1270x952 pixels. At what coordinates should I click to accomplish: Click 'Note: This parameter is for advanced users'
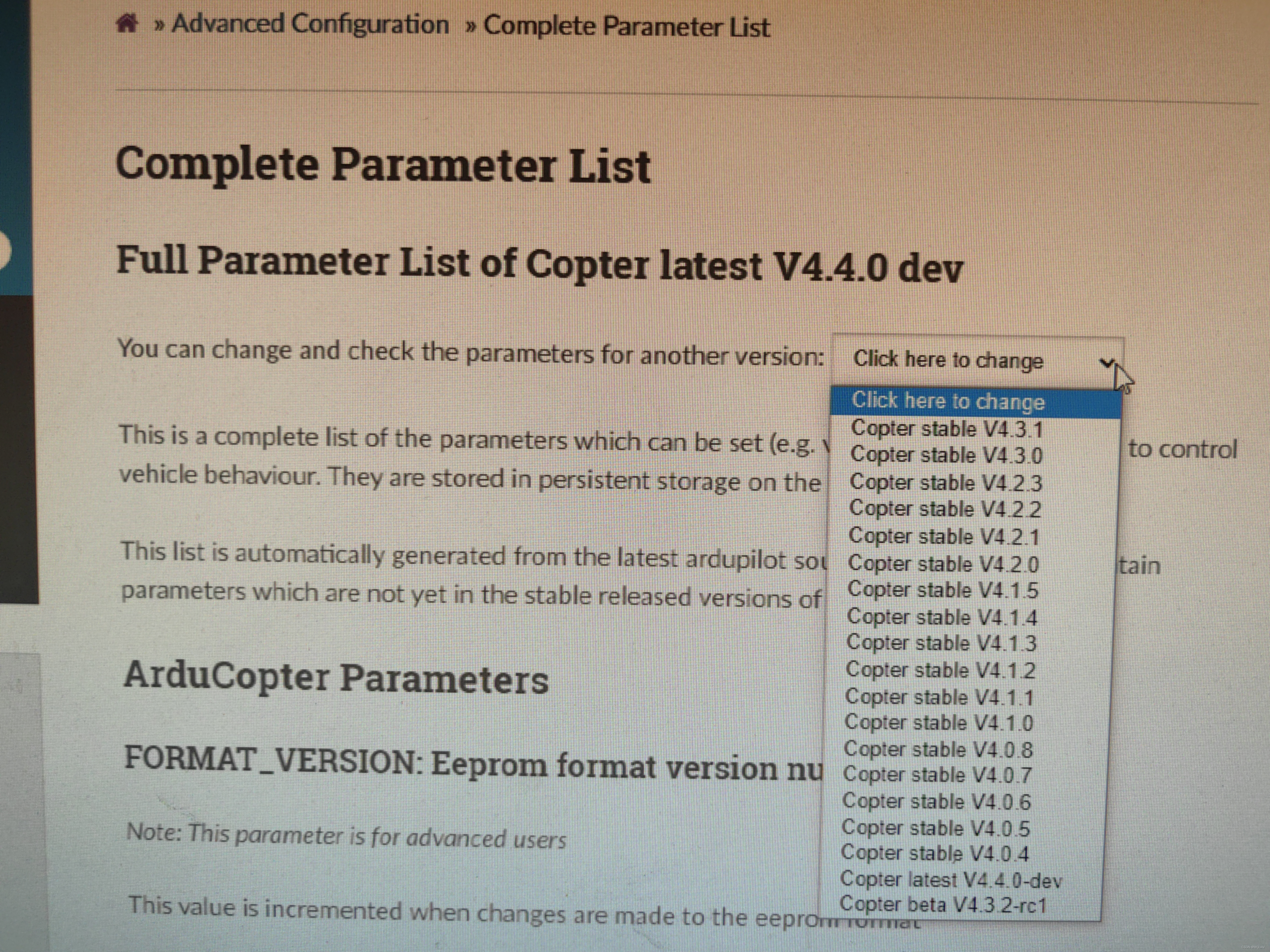(346, 835)
